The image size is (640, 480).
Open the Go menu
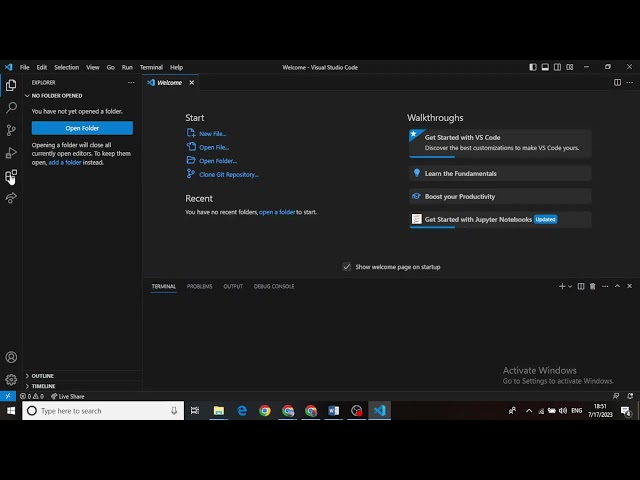click(x=111, y=67)
